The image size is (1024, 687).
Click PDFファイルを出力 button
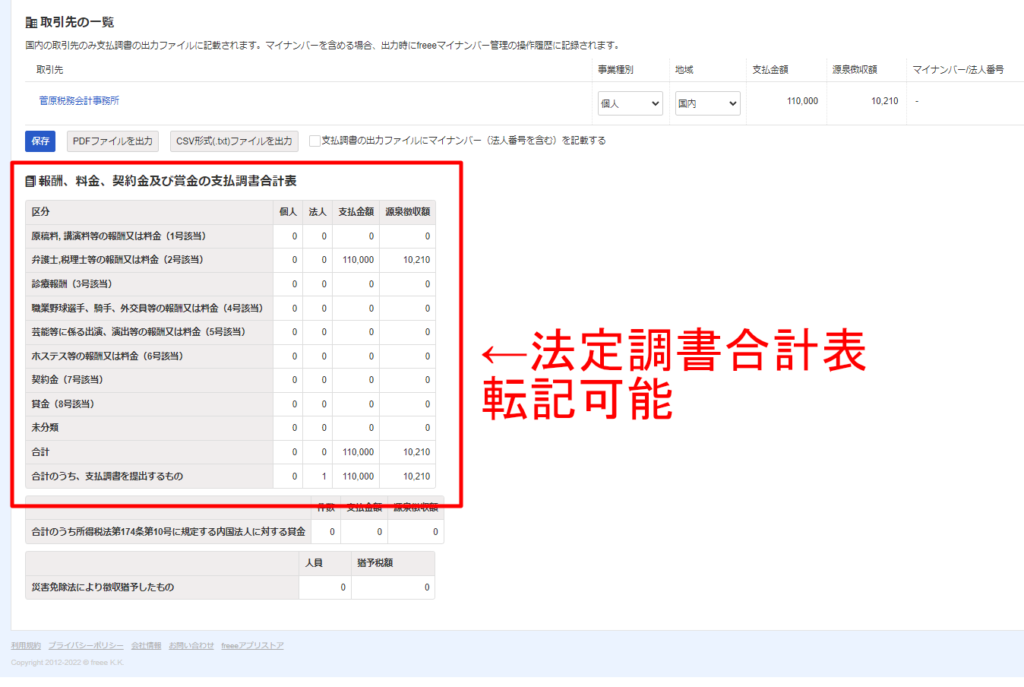(x=112, y=141)
